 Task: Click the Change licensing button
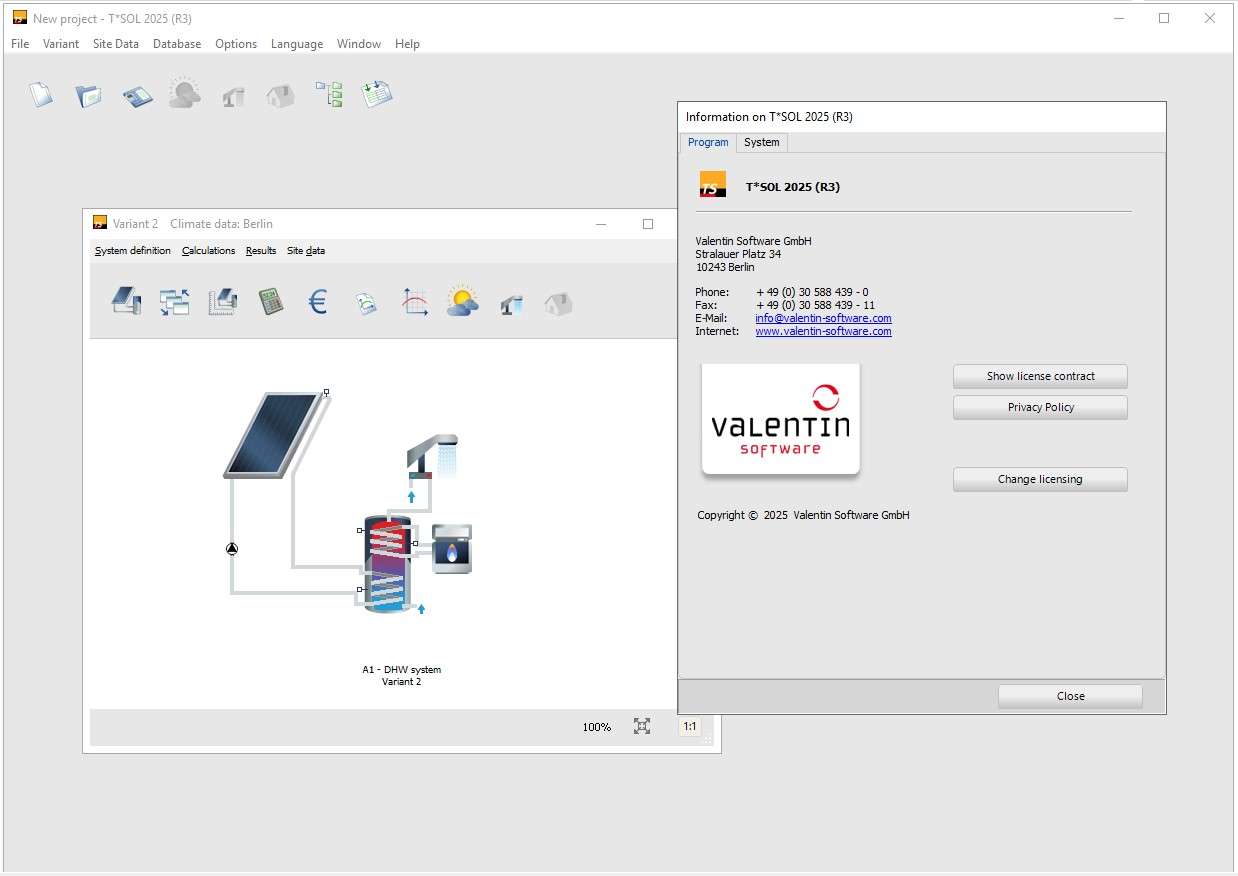(1040, 479)
